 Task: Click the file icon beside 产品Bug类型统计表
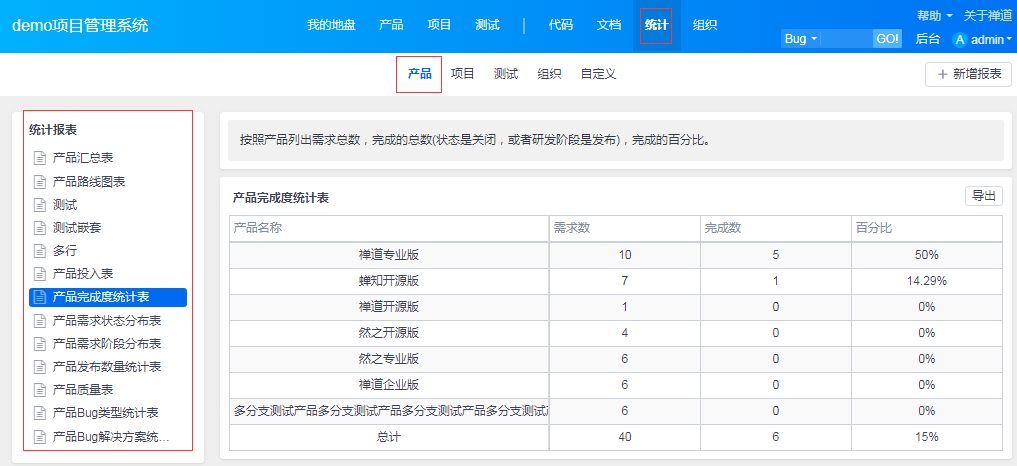[40, 413]
